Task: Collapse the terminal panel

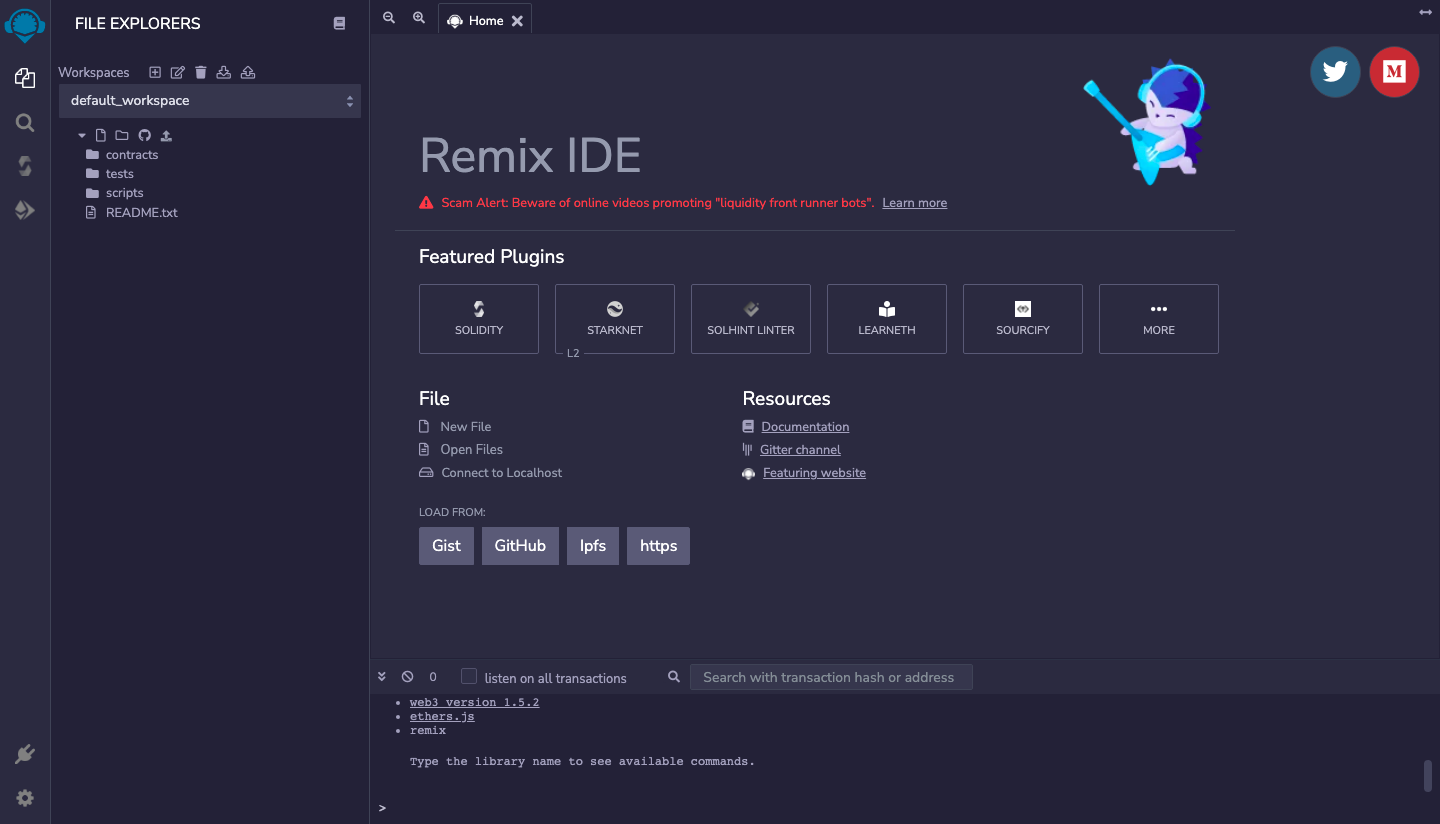Action: coord(382,677)
